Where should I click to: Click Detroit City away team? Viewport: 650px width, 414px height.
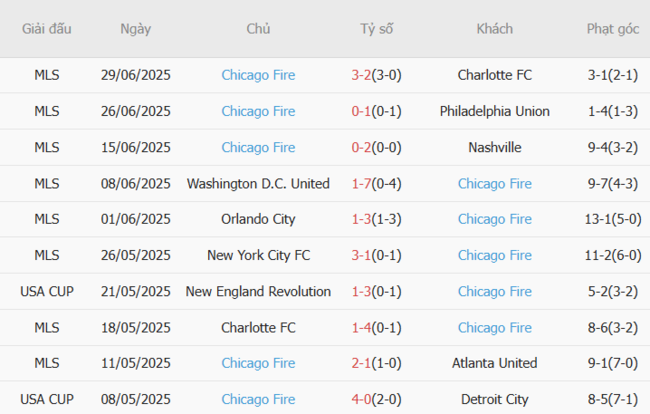[495, 399]
